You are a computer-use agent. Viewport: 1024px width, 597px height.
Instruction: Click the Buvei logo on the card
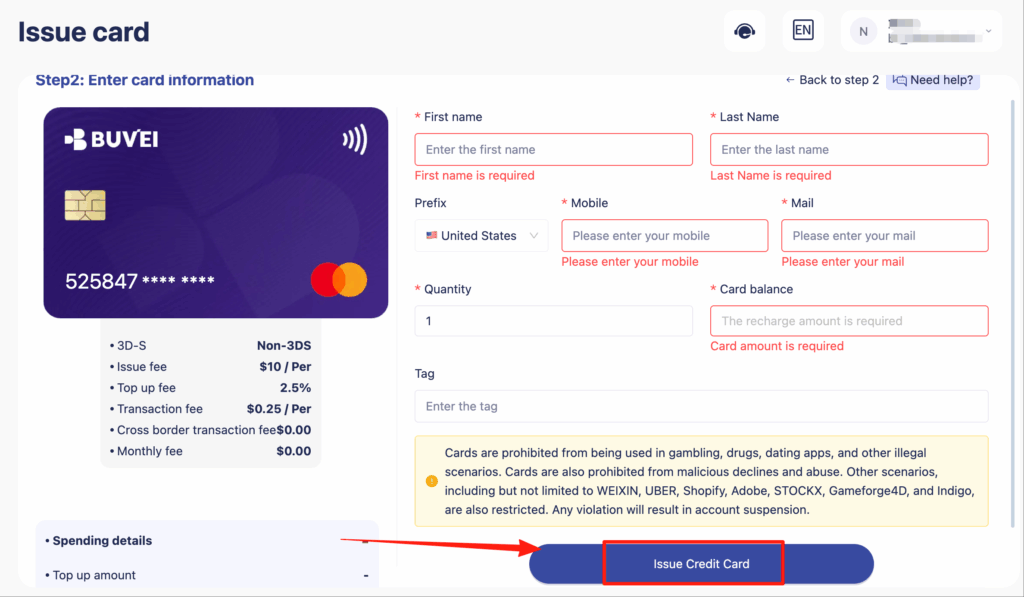pyautogui.click(x=111, y=140)
